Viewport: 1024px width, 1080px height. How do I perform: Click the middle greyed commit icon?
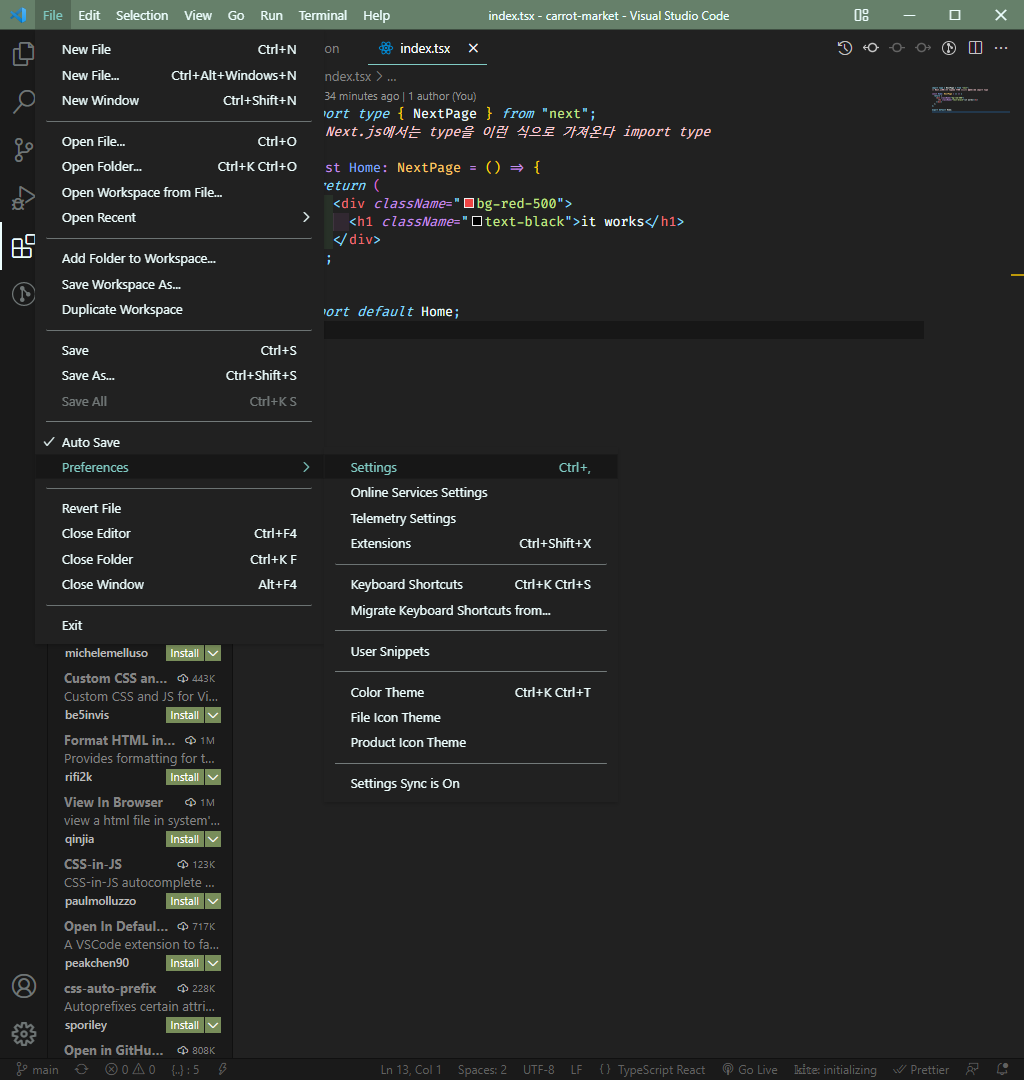point(897,48)
